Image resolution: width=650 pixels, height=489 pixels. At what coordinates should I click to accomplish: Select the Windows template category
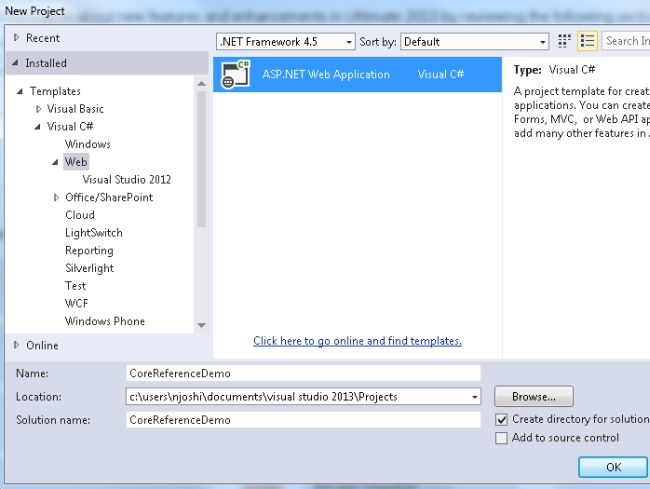click(x=88, y=144)
